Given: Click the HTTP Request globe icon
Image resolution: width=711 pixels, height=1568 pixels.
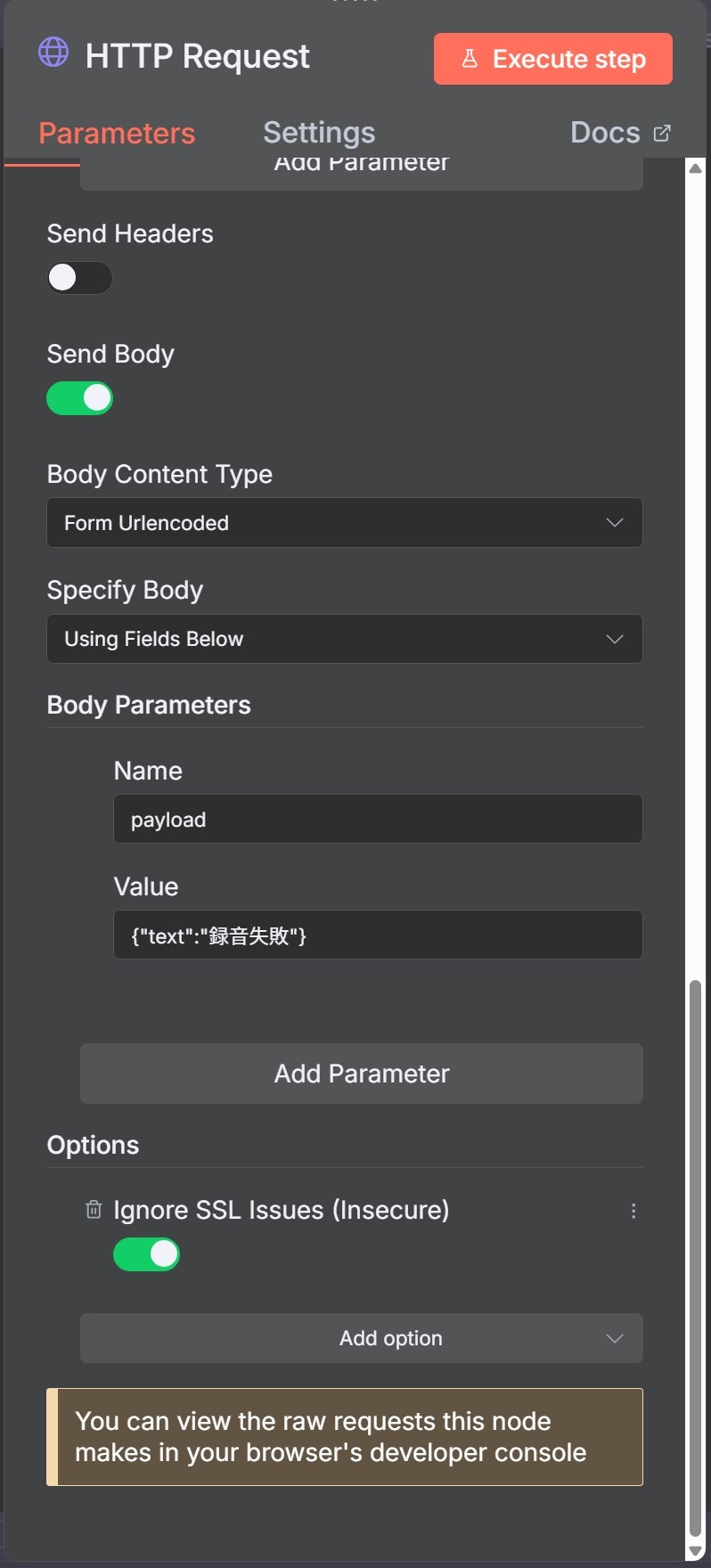Looking at the screenshot, I should point(53,53).
